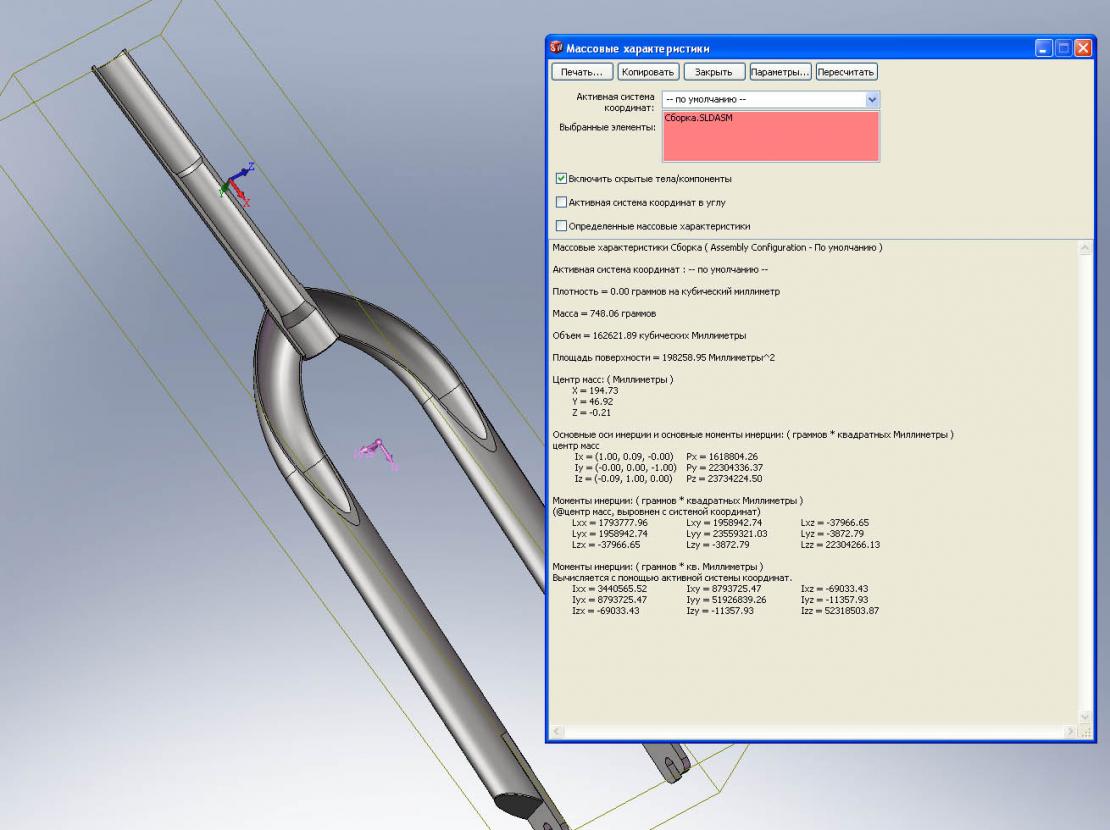Click the Закрыть button

coord(714,72)
